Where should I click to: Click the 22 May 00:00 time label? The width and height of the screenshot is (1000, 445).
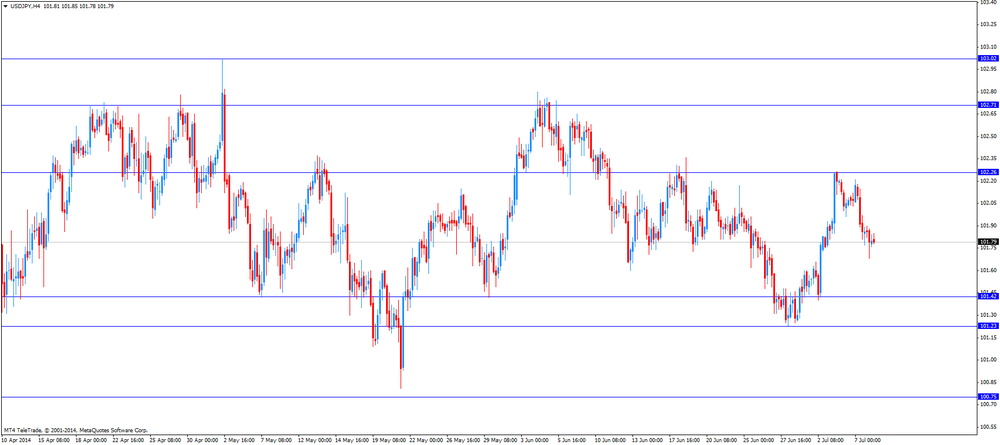pos(425,441)
